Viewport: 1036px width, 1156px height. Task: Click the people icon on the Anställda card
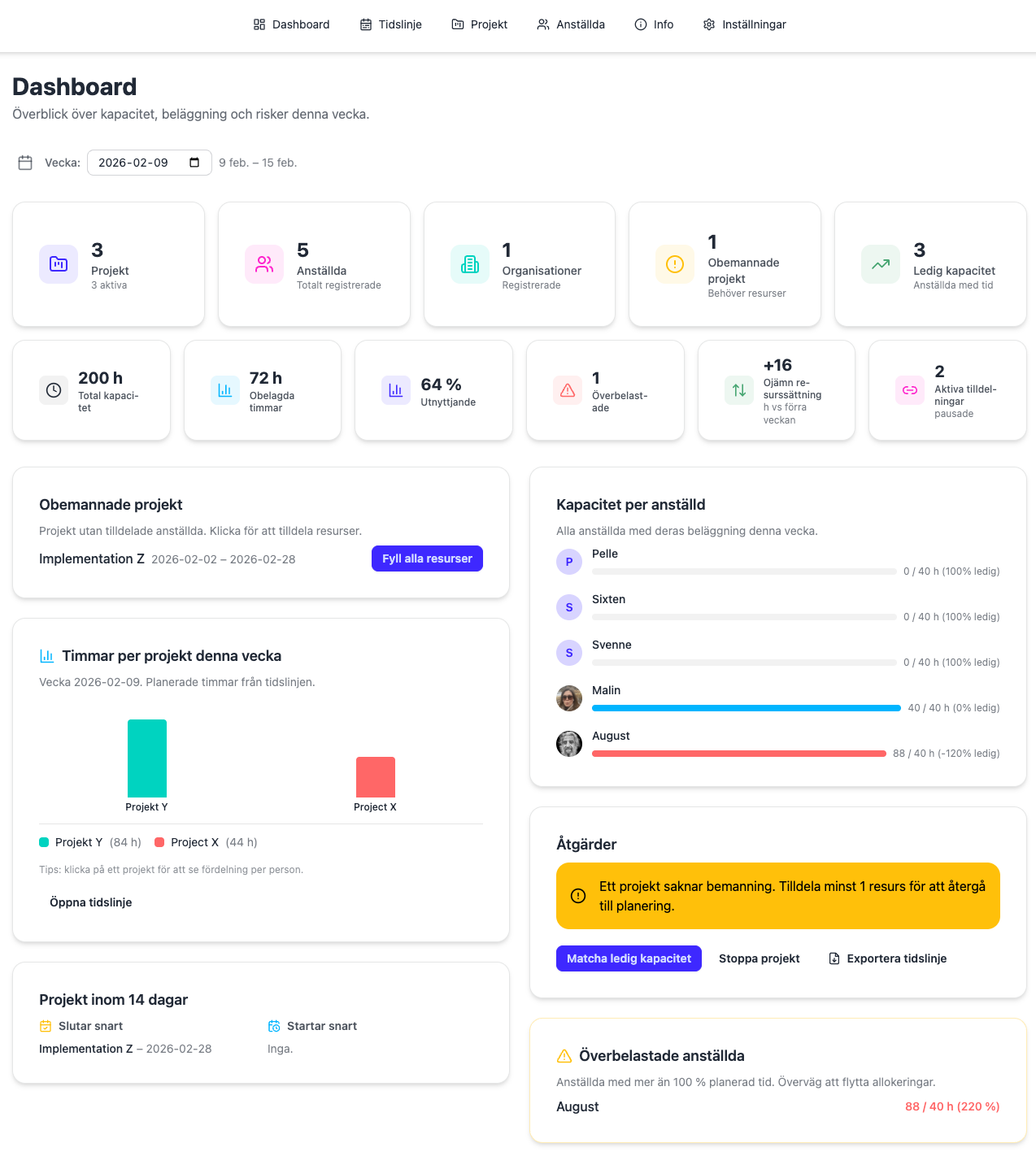pos(264,264)
